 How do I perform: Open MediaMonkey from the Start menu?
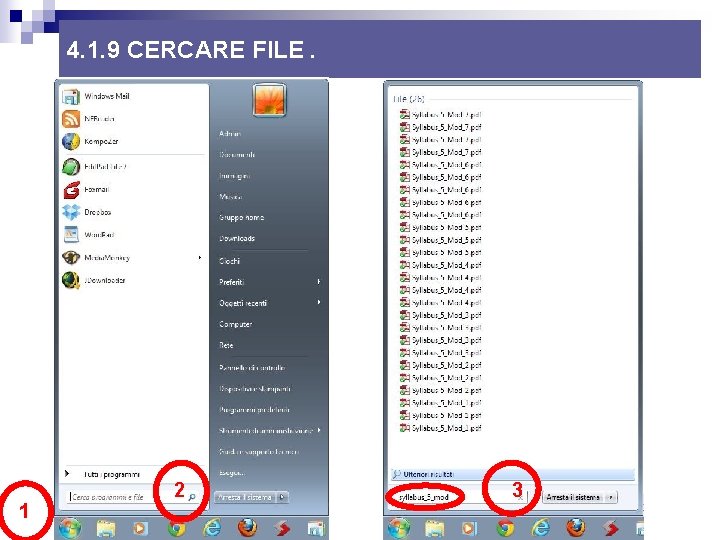[96, 258]
